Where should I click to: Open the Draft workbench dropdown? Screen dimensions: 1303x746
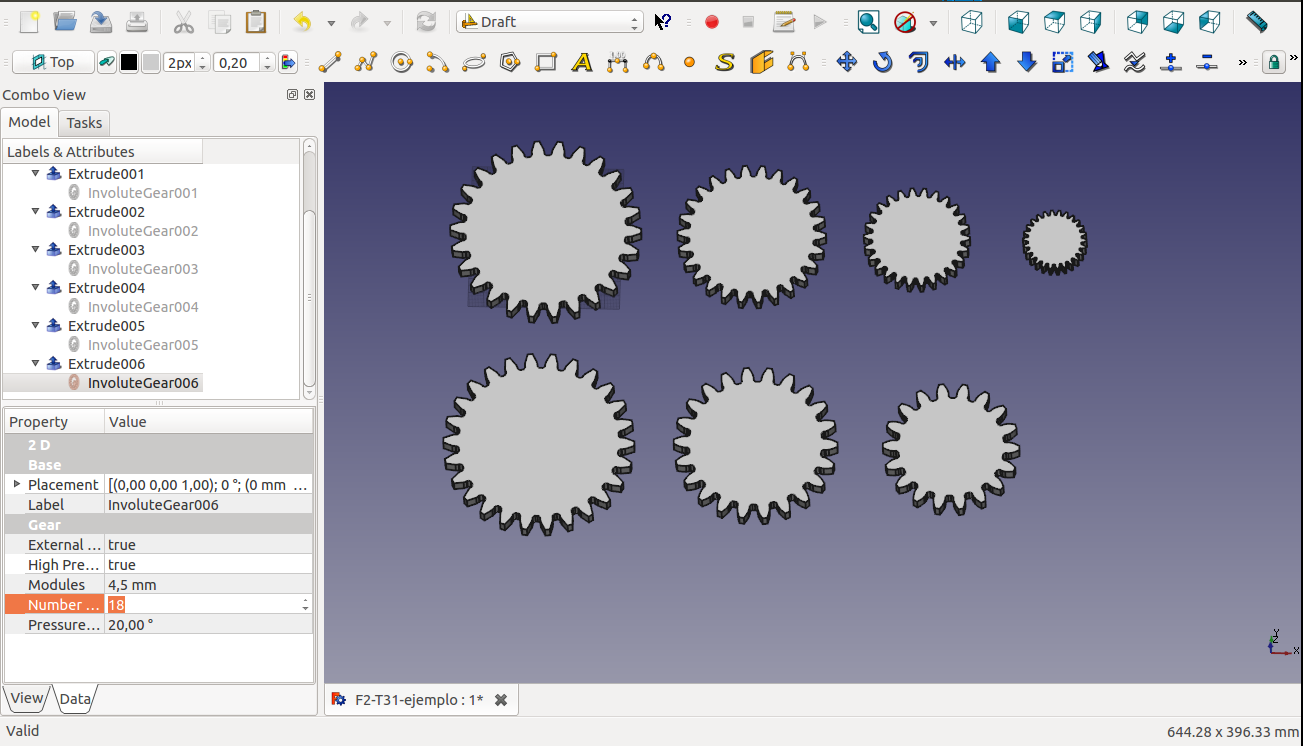[x=549, y=22]
